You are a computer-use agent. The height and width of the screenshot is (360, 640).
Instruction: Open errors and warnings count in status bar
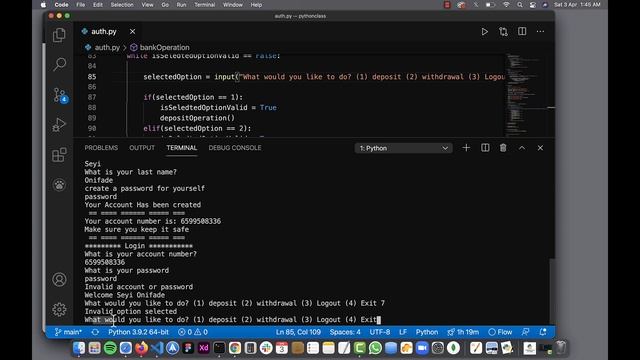(x=193, y=332)
